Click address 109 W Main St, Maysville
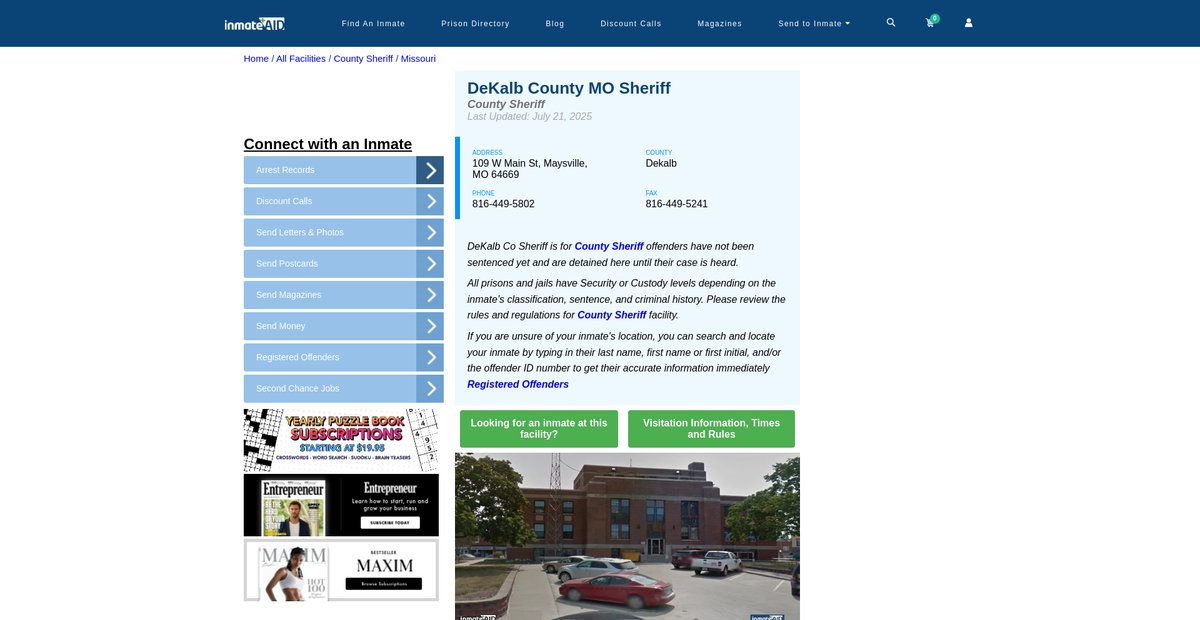This screenshot has height=620, width=1200. pyautogui.click(x=530, y=169)
